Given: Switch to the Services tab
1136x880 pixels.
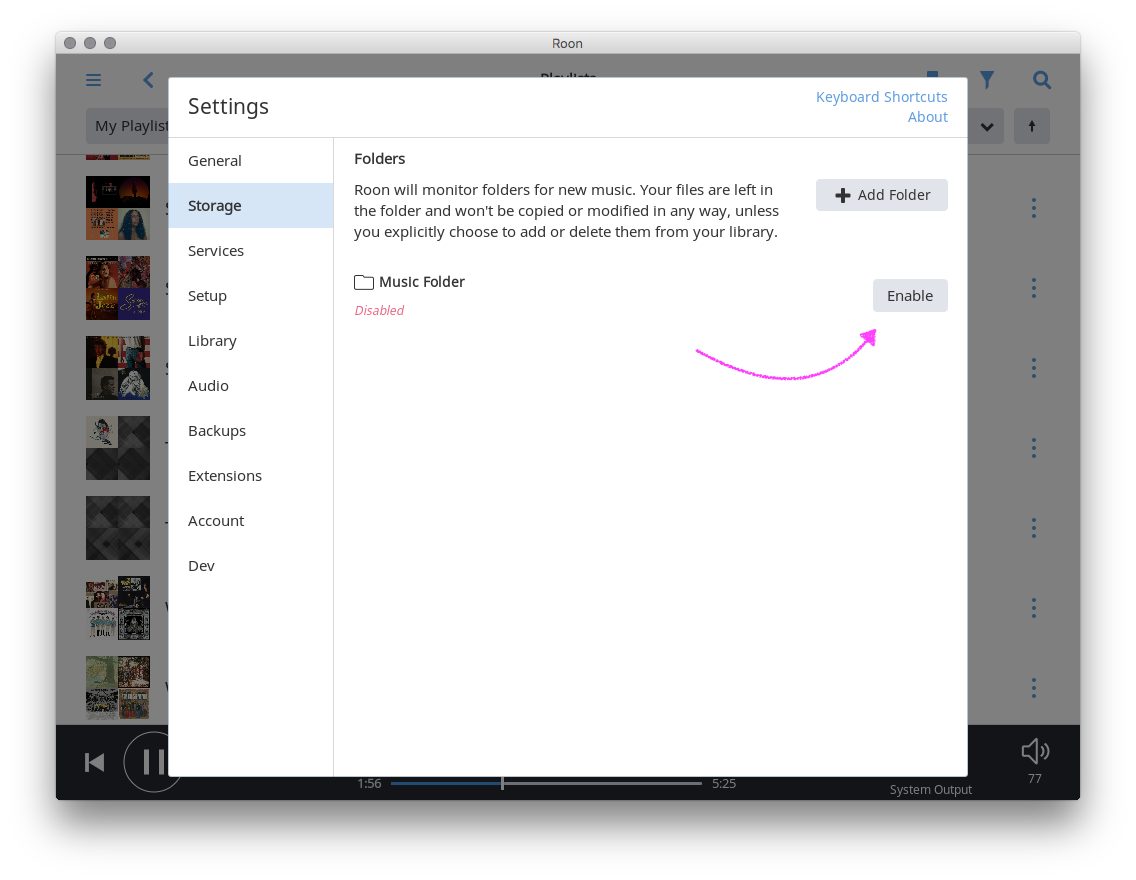Looking at the screenshot, I should click(x=251, y=251).
